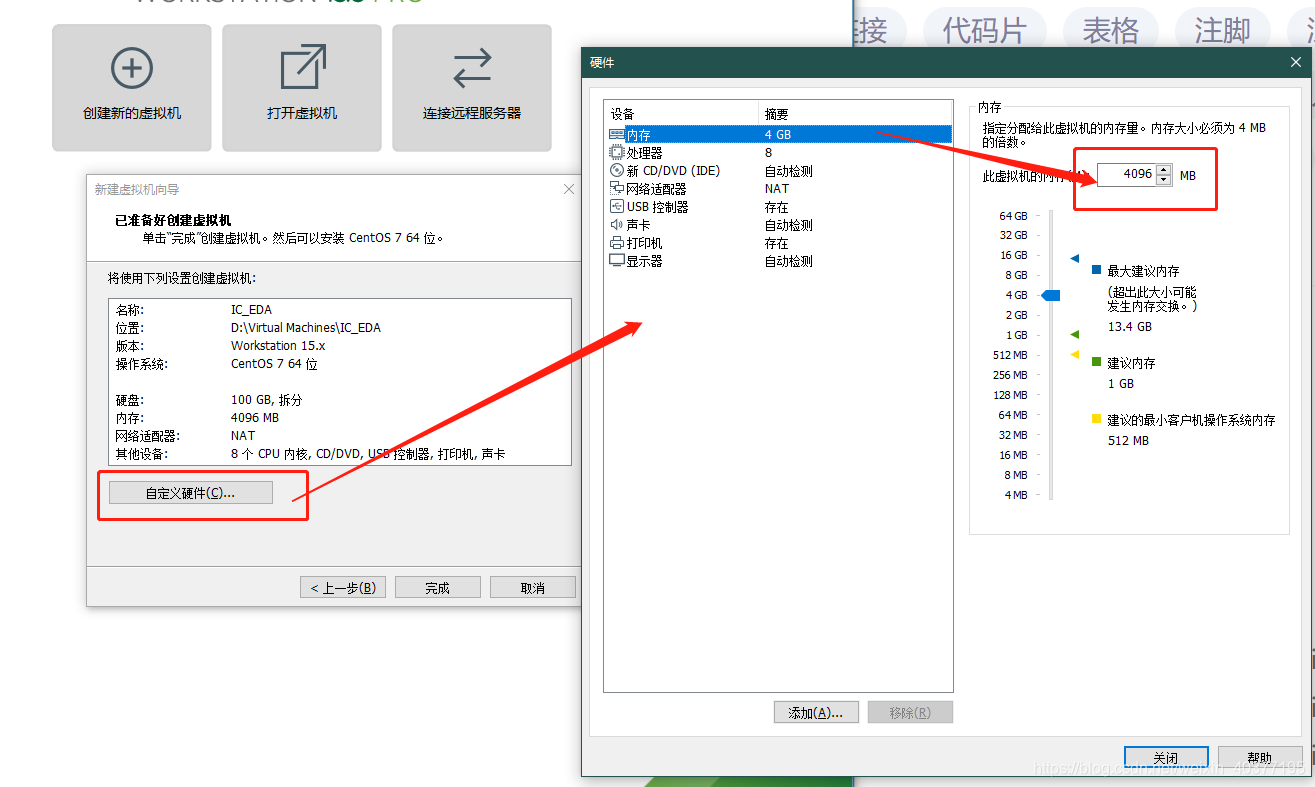1315x787 pixels.
Task: Click the 4 MB mark on memory scale
Action: 1015,495
